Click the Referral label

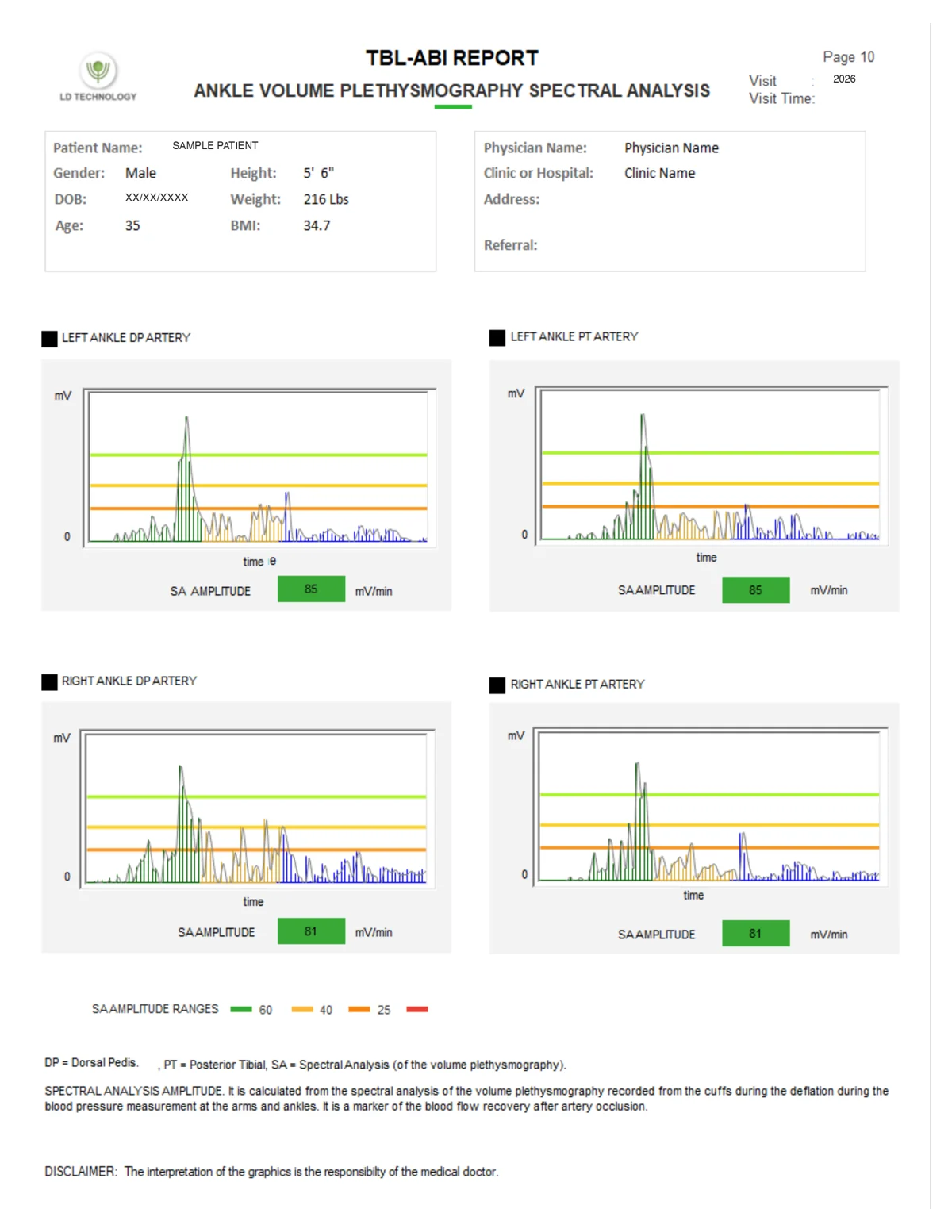511,245
